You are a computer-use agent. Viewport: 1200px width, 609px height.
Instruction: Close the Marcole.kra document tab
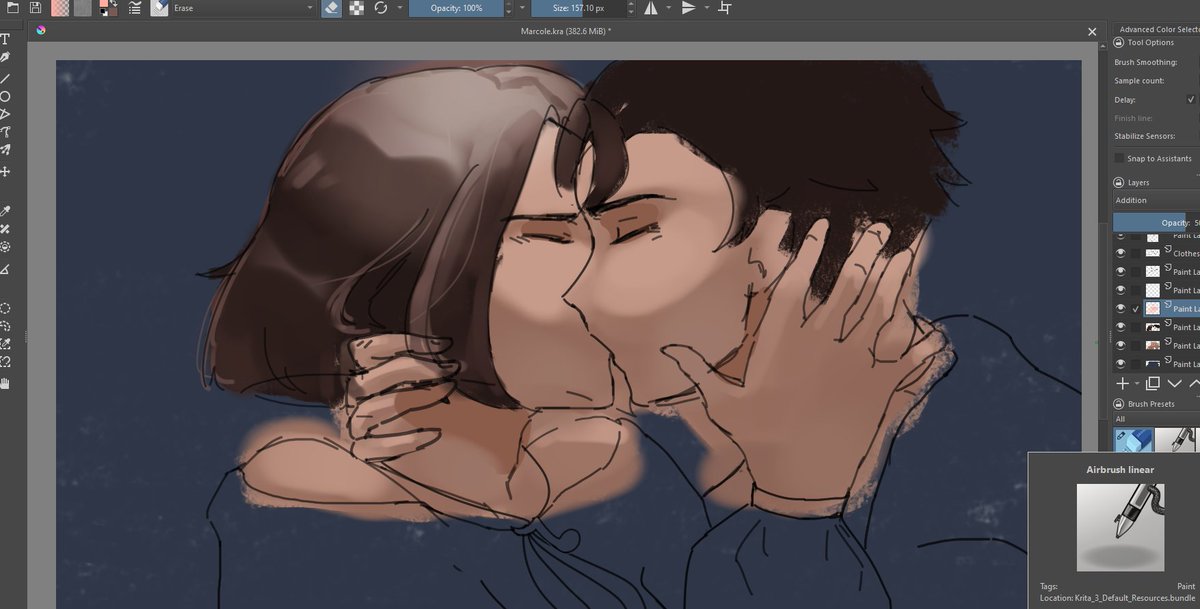pyautogui.click(x=1093, y=32)
